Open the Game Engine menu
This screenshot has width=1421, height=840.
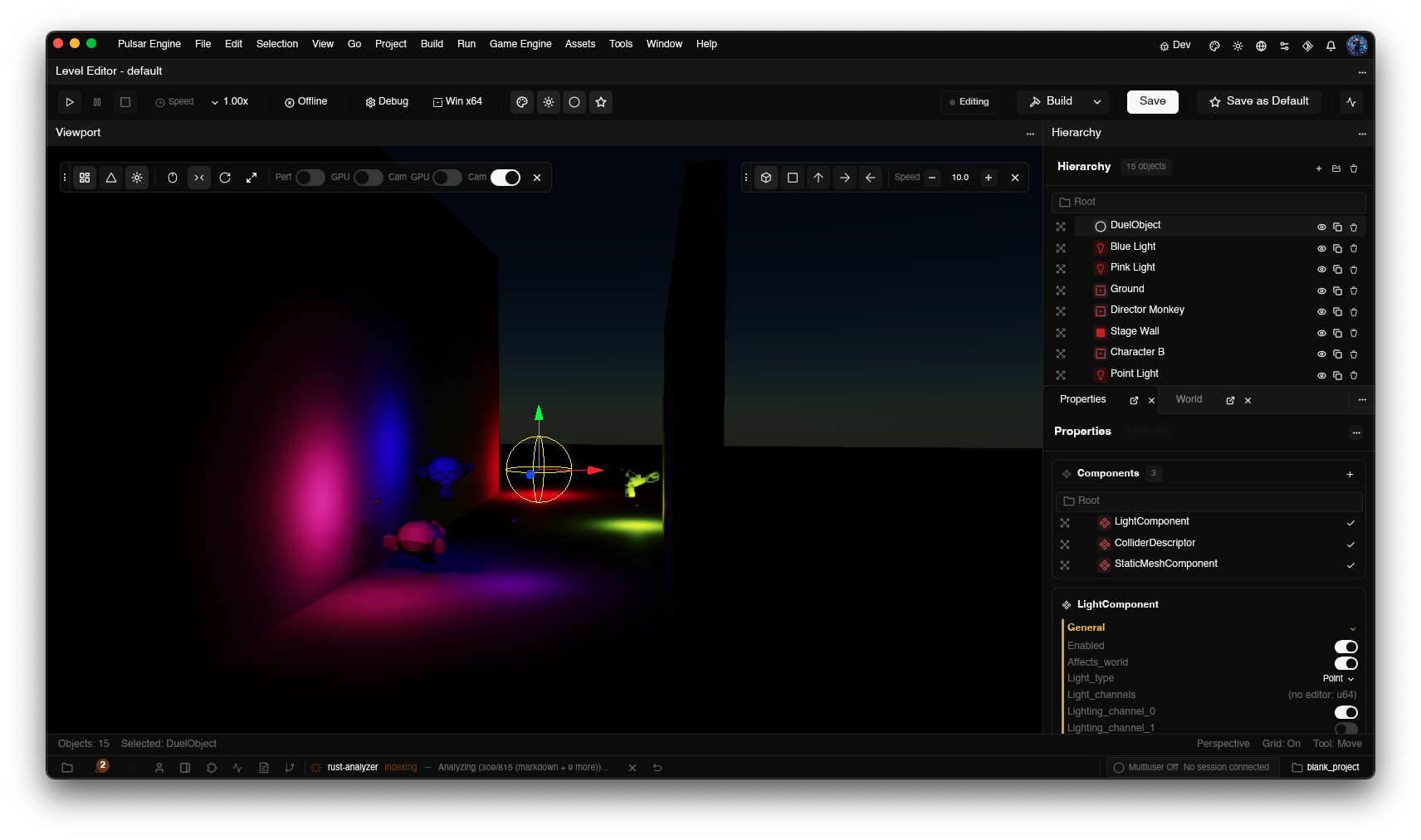(520, 44)
